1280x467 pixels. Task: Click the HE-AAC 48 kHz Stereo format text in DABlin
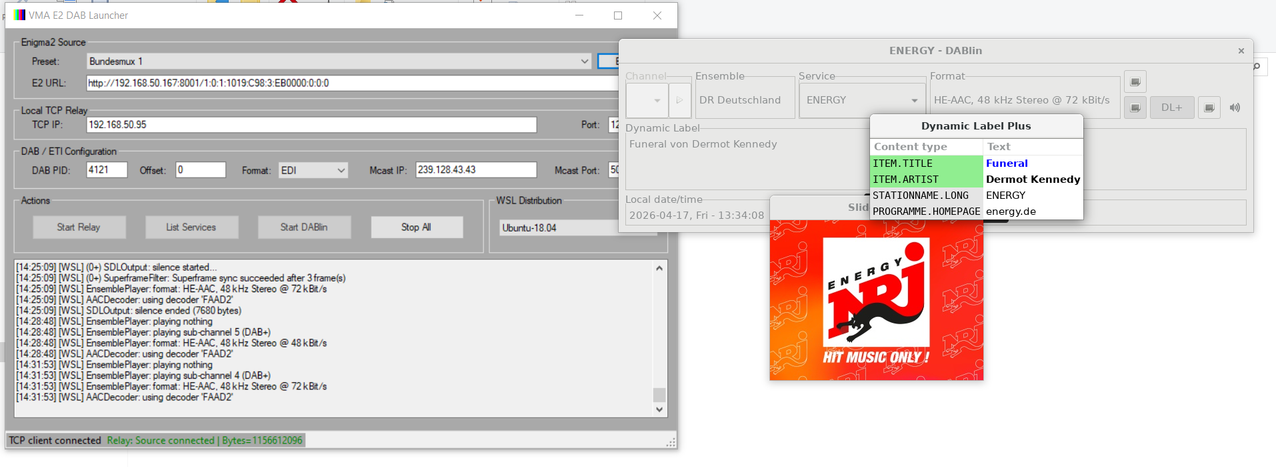pyautogui.click(x=1021, y=100)
